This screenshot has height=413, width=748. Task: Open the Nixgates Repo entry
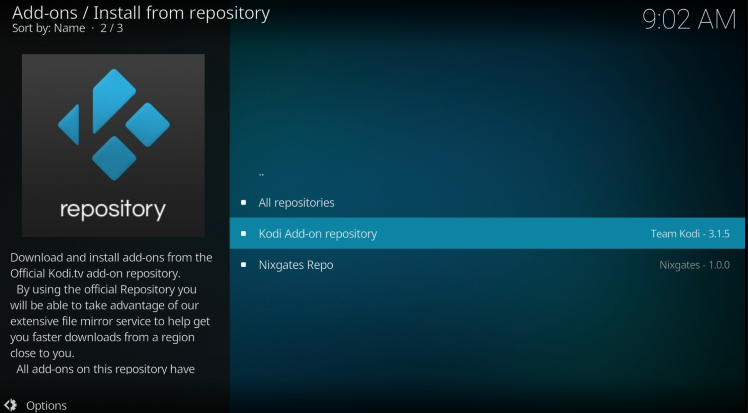(295, 265)
